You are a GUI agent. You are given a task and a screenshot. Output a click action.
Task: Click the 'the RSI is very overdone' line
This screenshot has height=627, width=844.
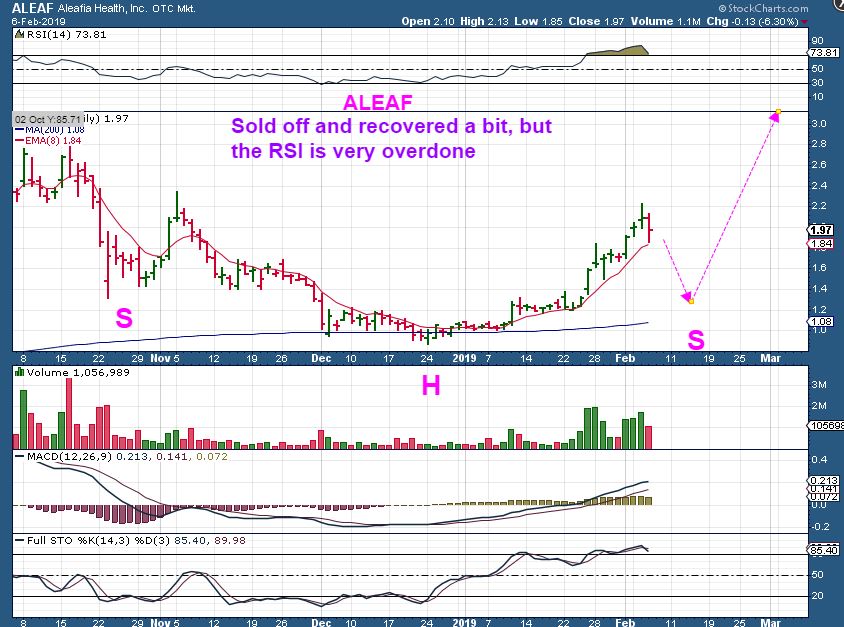tap(353, 151)
